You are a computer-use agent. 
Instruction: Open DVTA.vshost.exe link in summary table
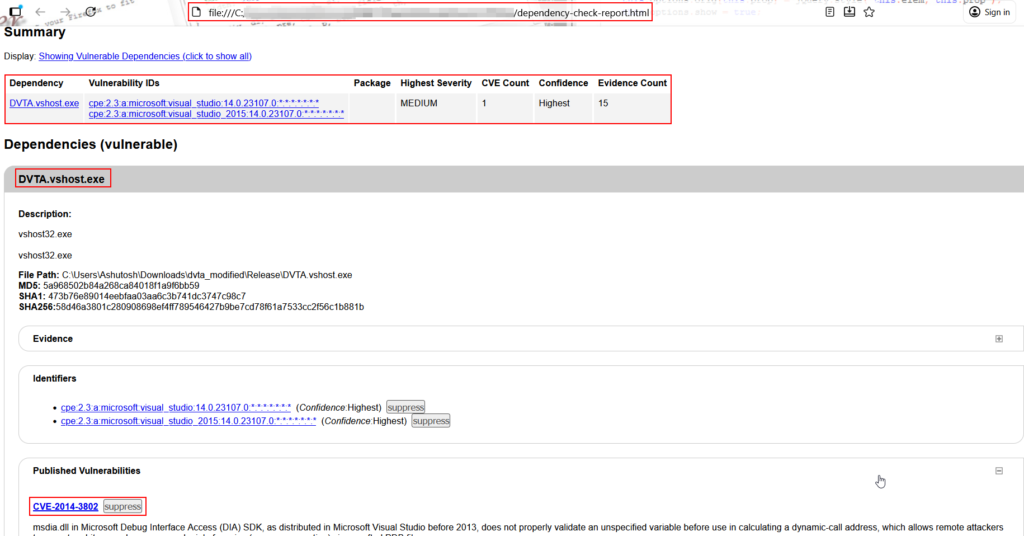[x=44, y=103]
